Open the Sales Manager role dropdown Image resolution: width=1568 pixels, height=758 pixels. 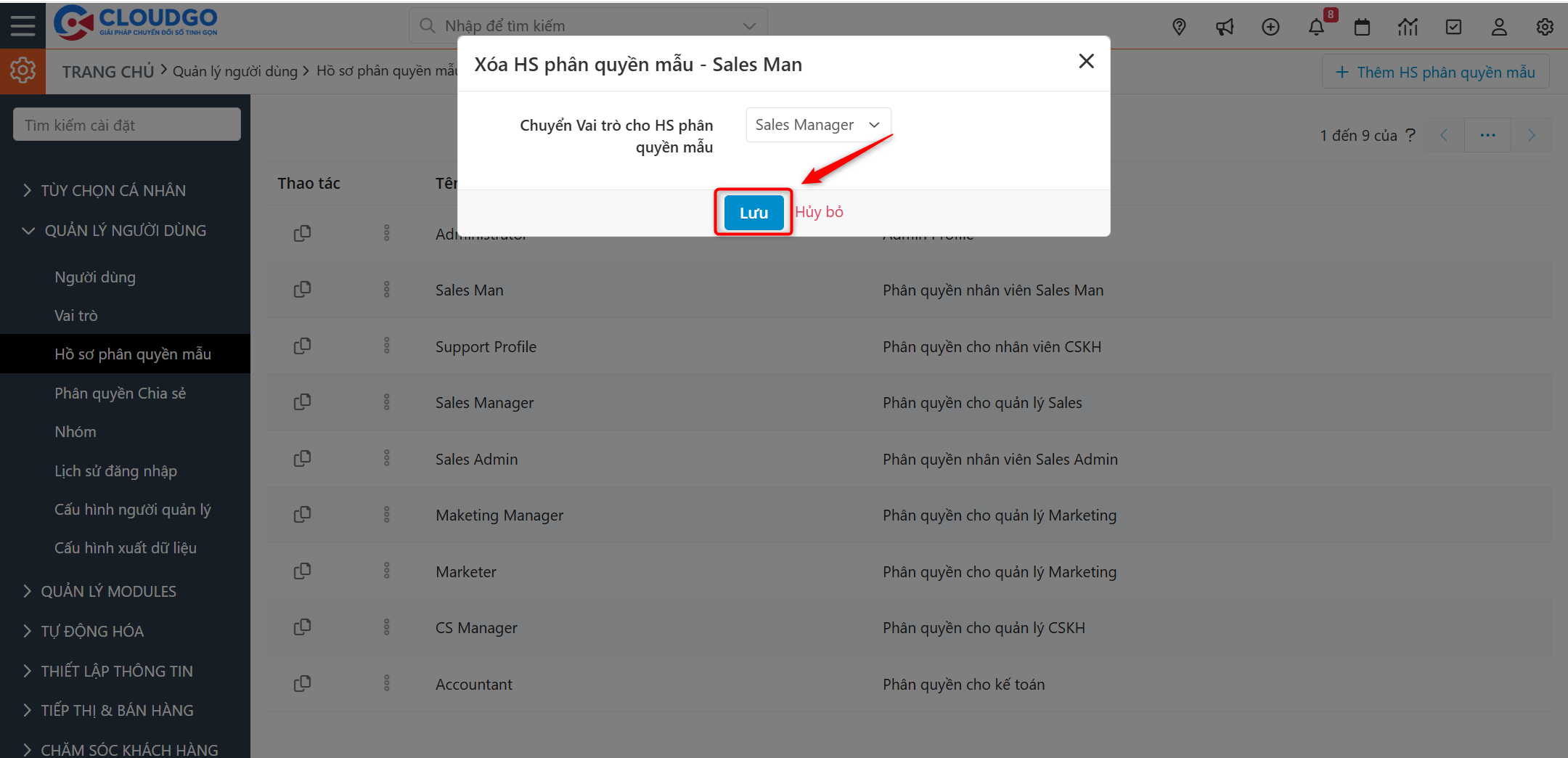tap(817, 124)
